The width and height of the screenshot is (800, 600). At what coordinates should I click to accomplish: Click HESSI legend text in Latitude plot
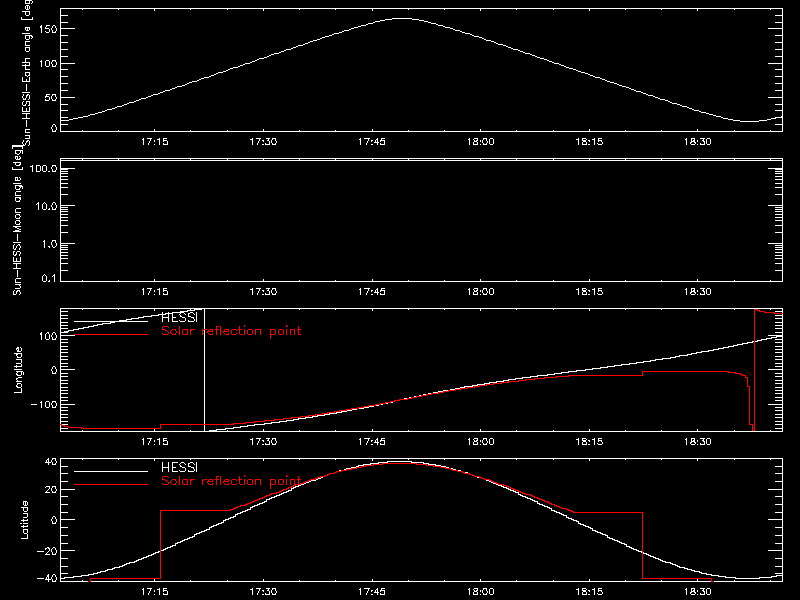coord(179,467)
